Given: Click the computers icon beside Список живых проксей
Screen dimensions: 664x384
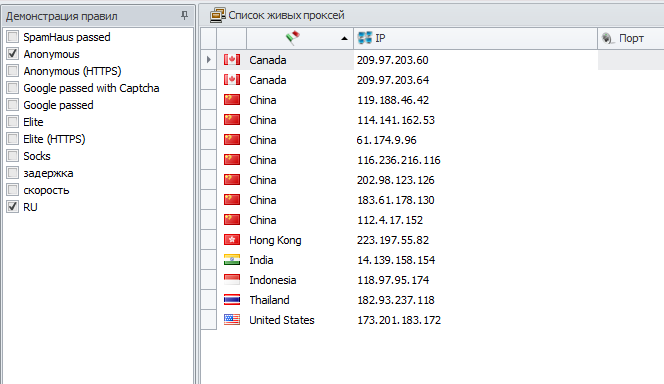Looking at the screenshot, I should coord(217,15).
